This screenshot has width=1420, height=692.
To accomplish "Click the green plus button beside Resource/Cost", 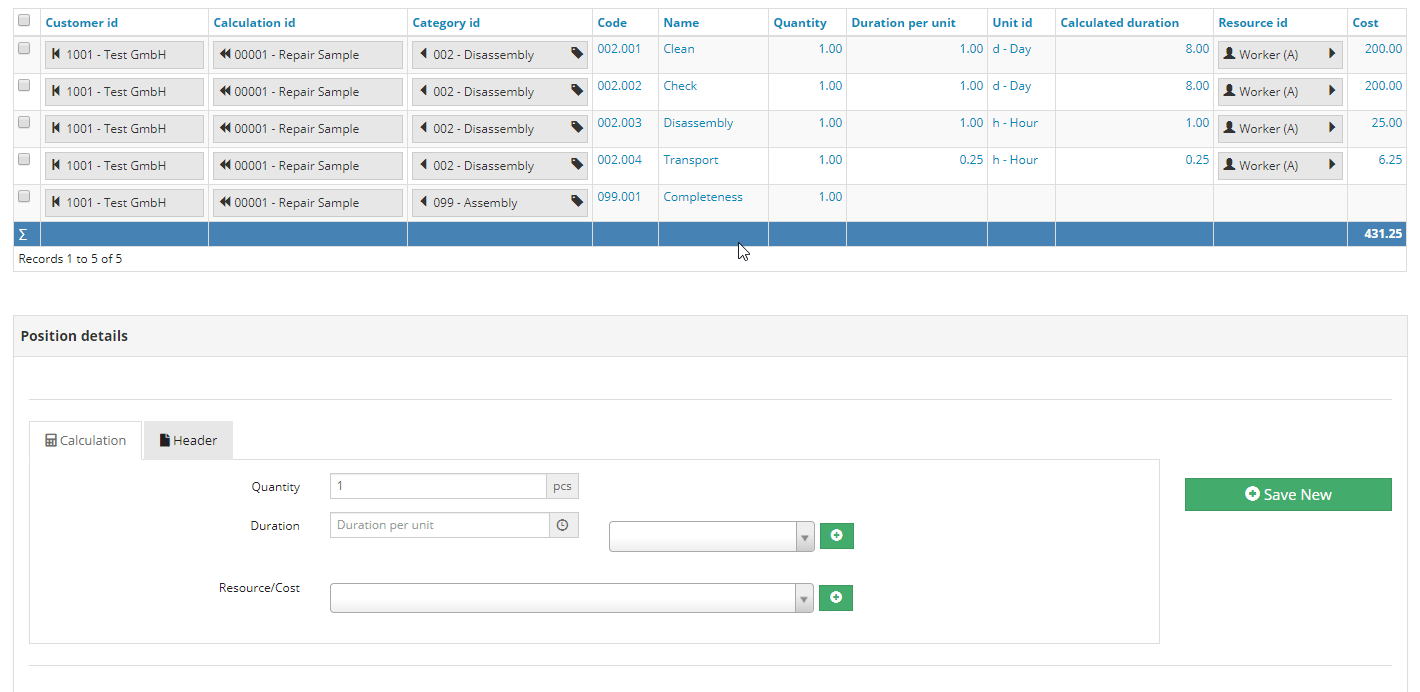I will pyautogui.click(x=836, y=598).
